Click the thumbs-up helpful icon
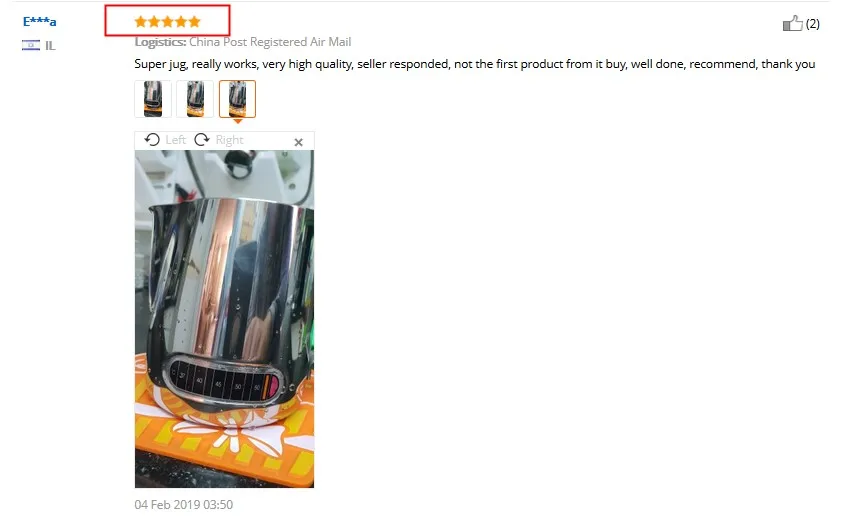Viewport: 846px width, 522px height. 792,23
